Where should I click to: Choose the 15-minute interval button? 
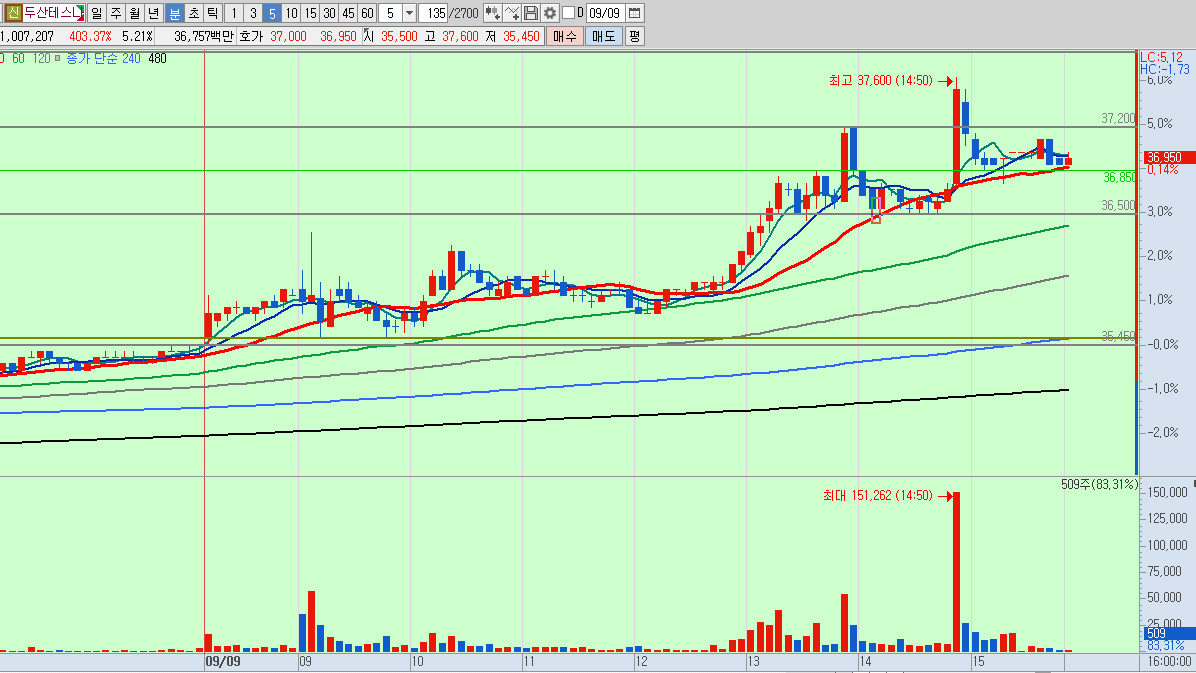[310, 13]
